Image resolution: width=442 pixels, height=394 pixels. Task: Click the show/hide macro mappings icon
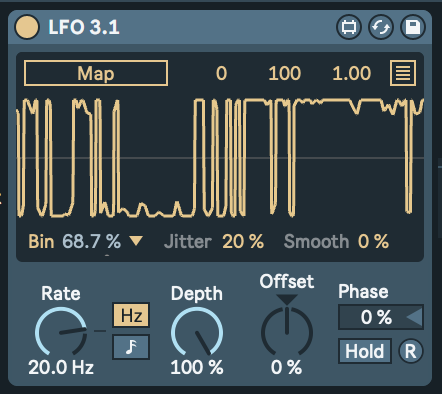(x=349, y=27)
